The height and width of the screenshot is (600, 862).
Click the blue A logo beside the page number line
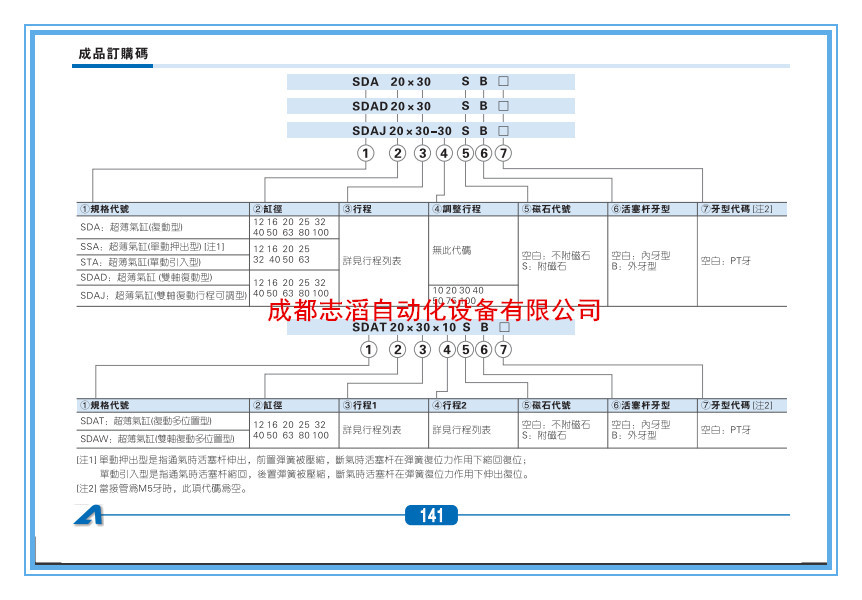pos(89,516)
